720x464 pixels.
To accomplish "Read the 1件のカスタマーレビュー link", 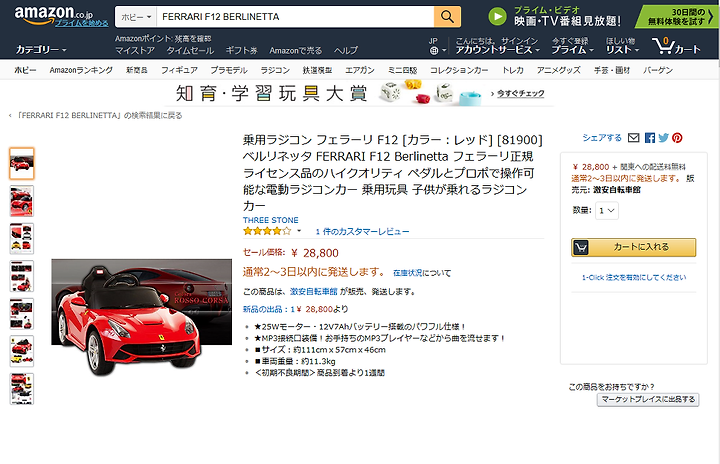I will pyautogui.click(x=362, y=232).
